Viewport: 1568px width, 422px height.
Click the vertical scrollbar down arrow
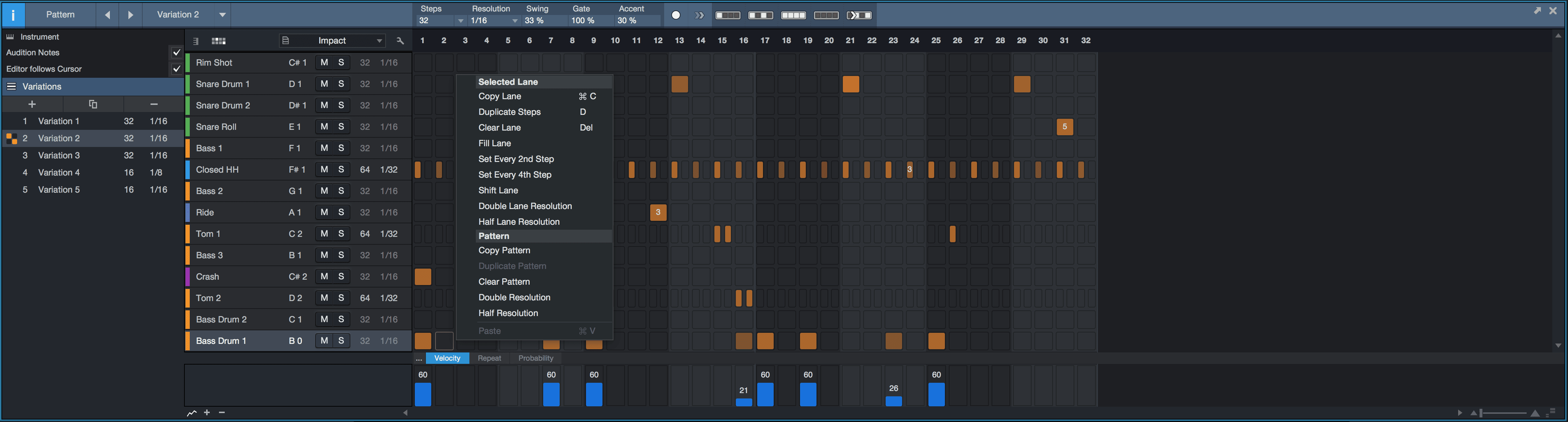click(x=1558, y=346)
